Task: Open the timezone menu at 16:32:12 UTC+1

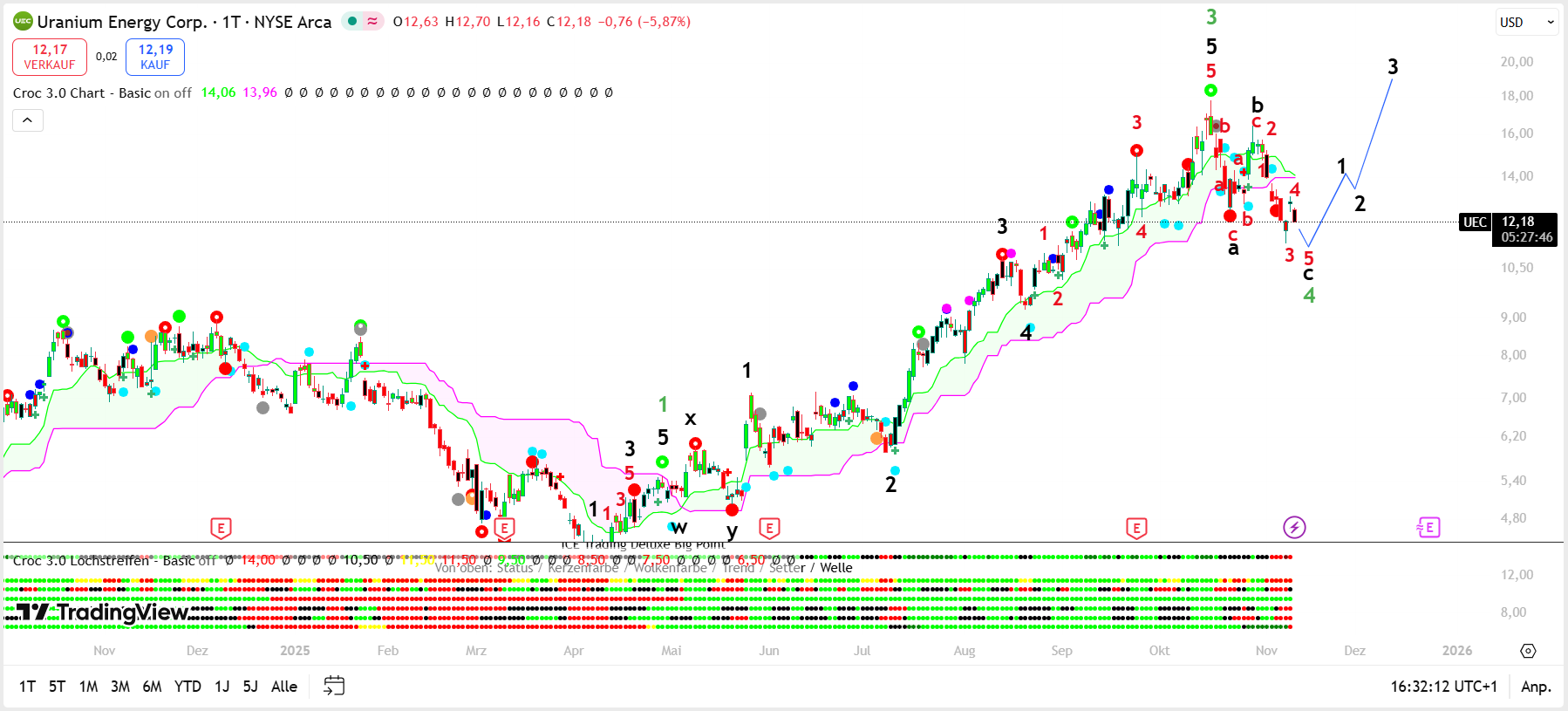Action: click(1443, 687)
